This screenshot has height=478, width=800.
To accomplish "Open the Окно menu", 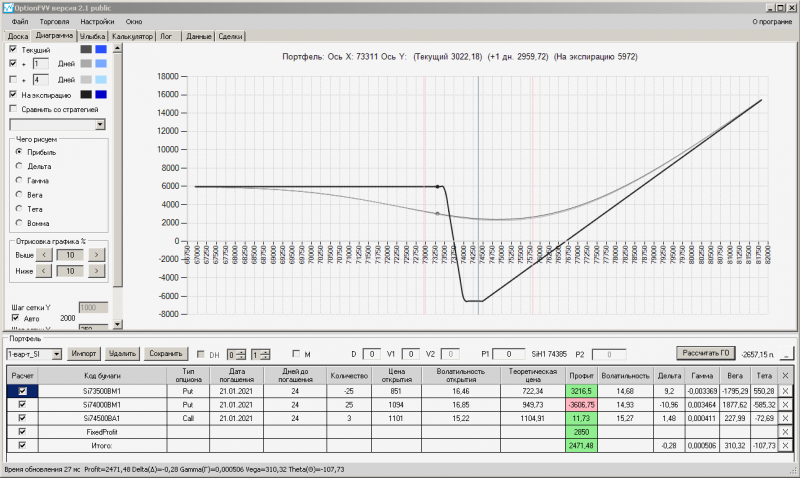I will pyautogui.click(x=134, y=21).
